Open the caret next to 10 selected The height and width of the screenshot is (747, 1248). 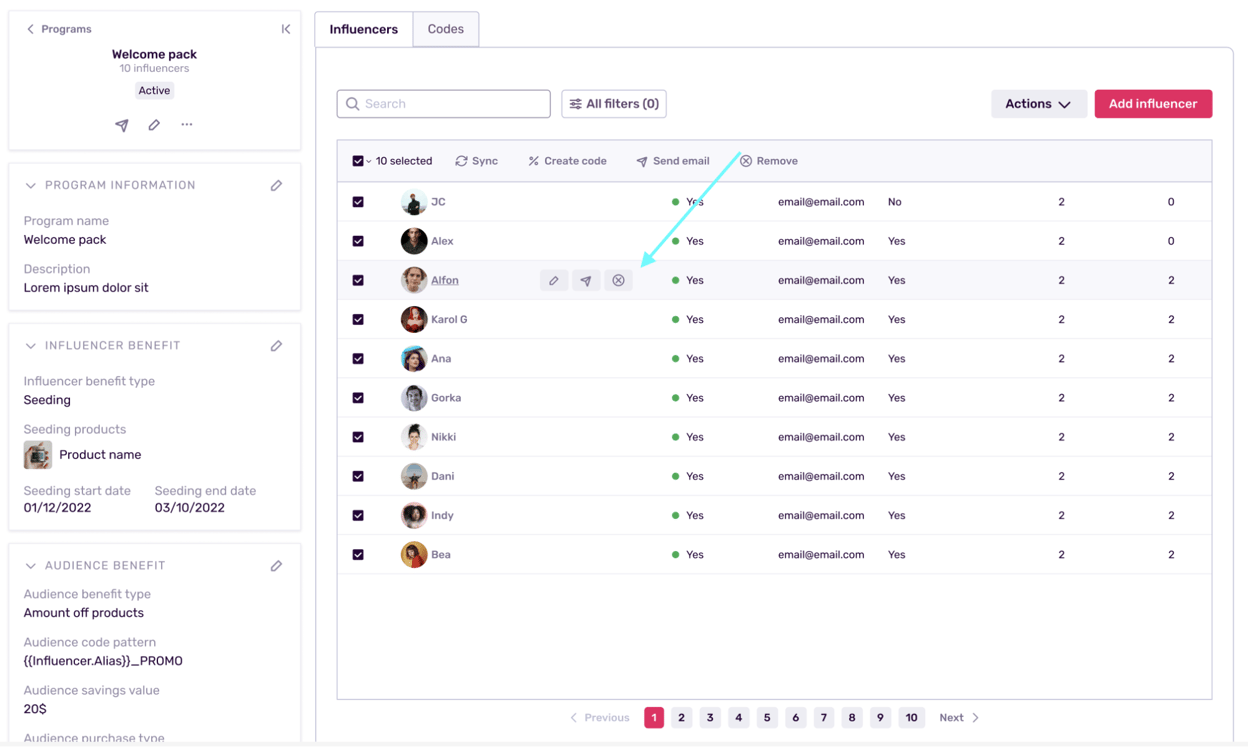(x=369, y=160)
